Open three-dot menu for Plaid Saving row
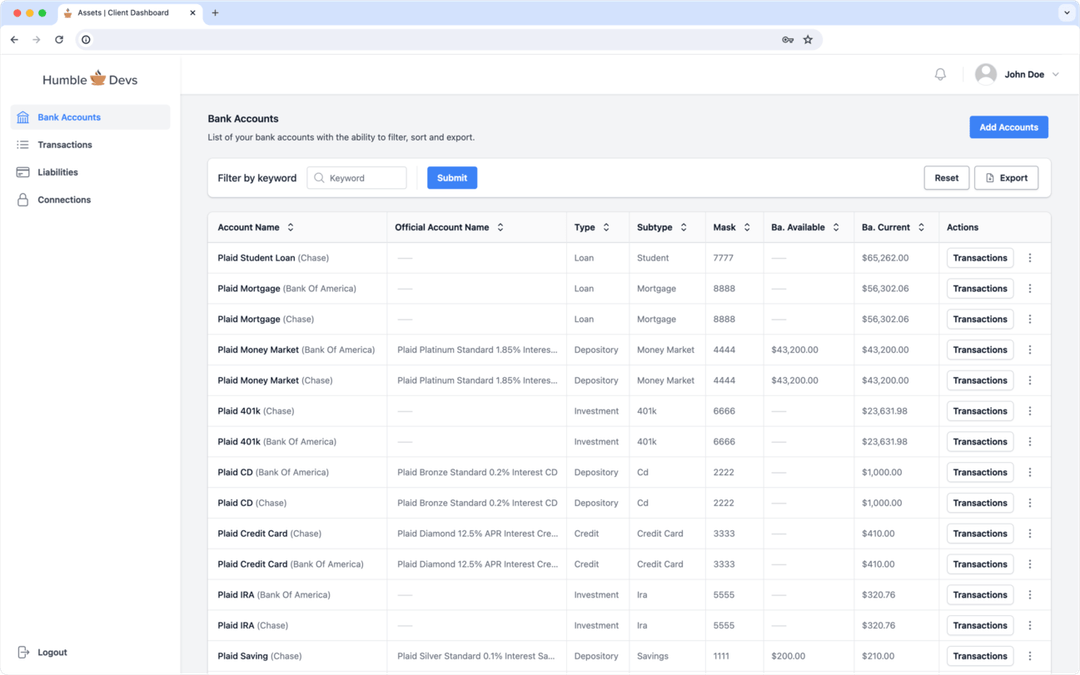 click(1030, 656)
